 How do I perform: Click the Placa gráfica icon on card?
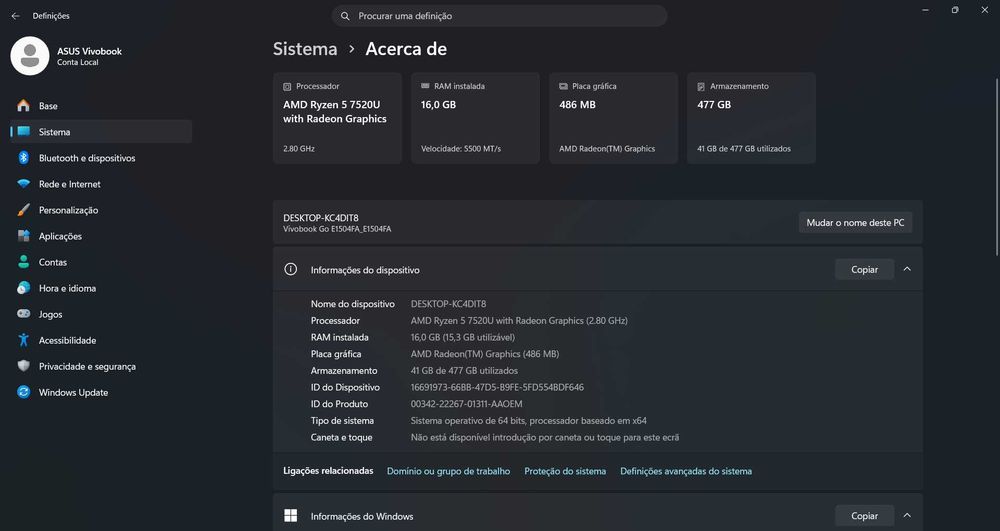(x=564, y=86)
